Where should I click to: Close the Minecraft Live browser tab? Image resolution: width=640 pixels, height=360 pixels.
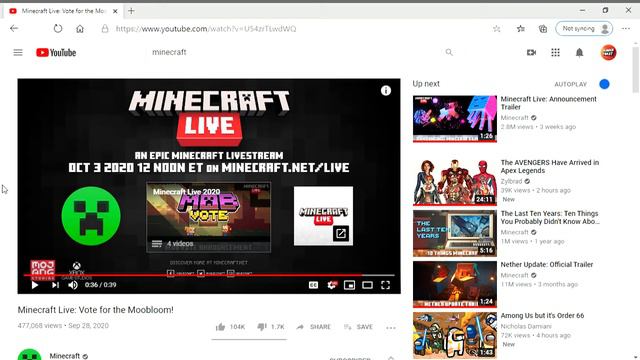[x=115, y=11]
